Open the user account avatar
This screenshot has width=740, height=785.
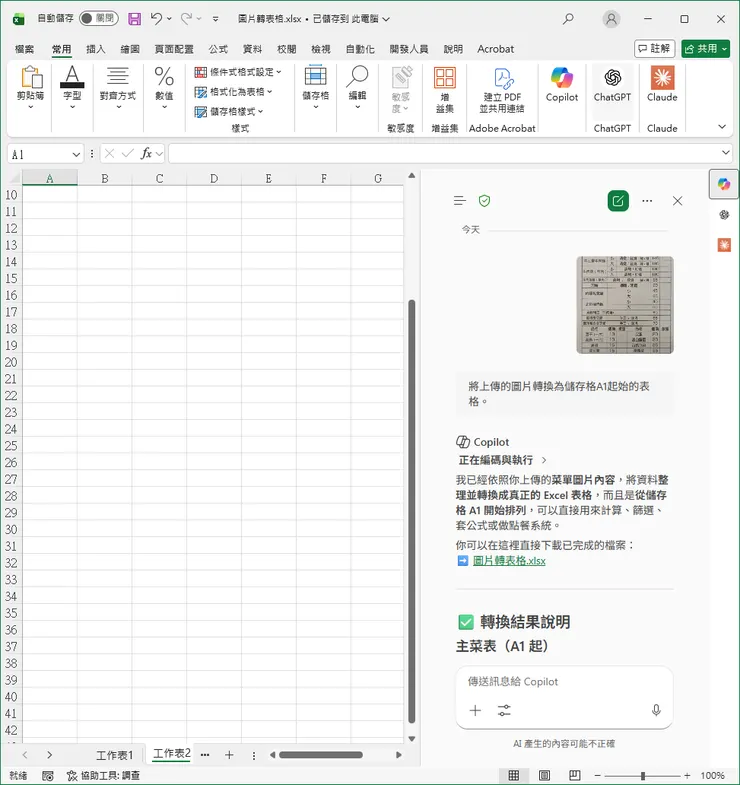coord(611,19)
